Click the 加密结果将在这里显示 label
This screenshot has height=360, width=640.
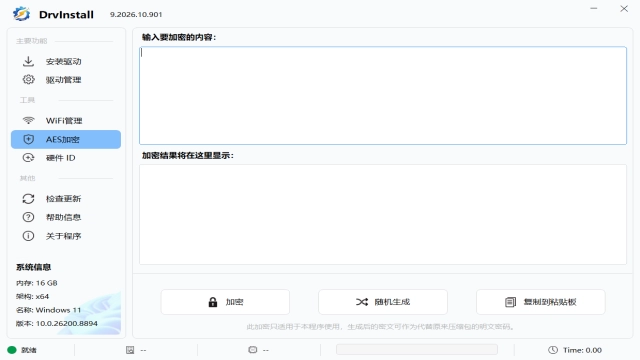click(x=187, y=155)
